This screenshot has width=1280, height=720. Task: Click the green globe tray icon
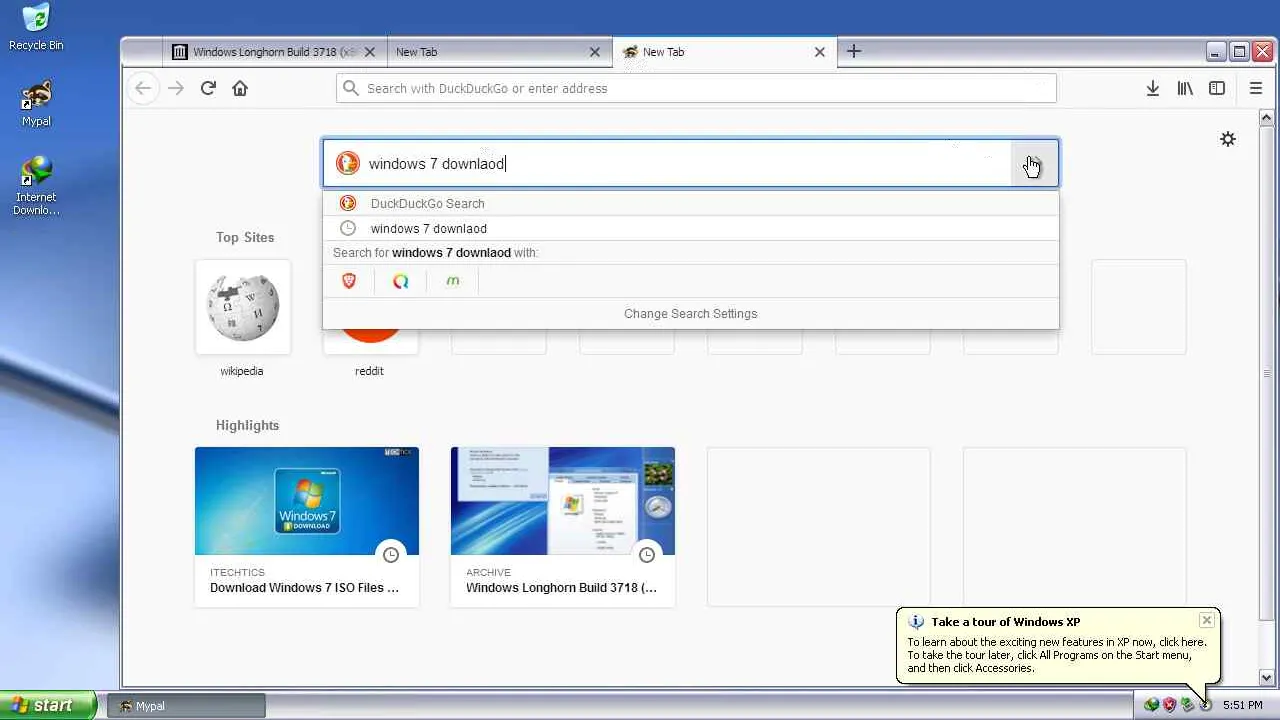point(1151,705)
